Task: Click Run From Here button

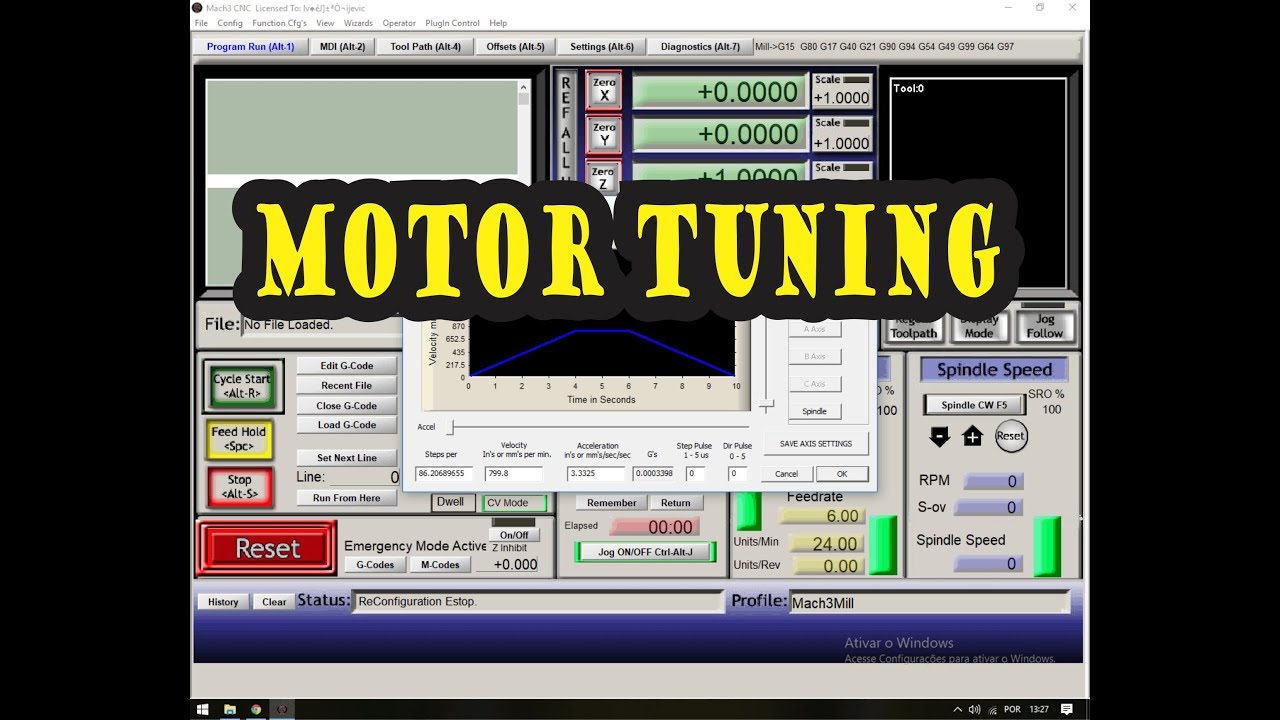Action: pos(347,498)
